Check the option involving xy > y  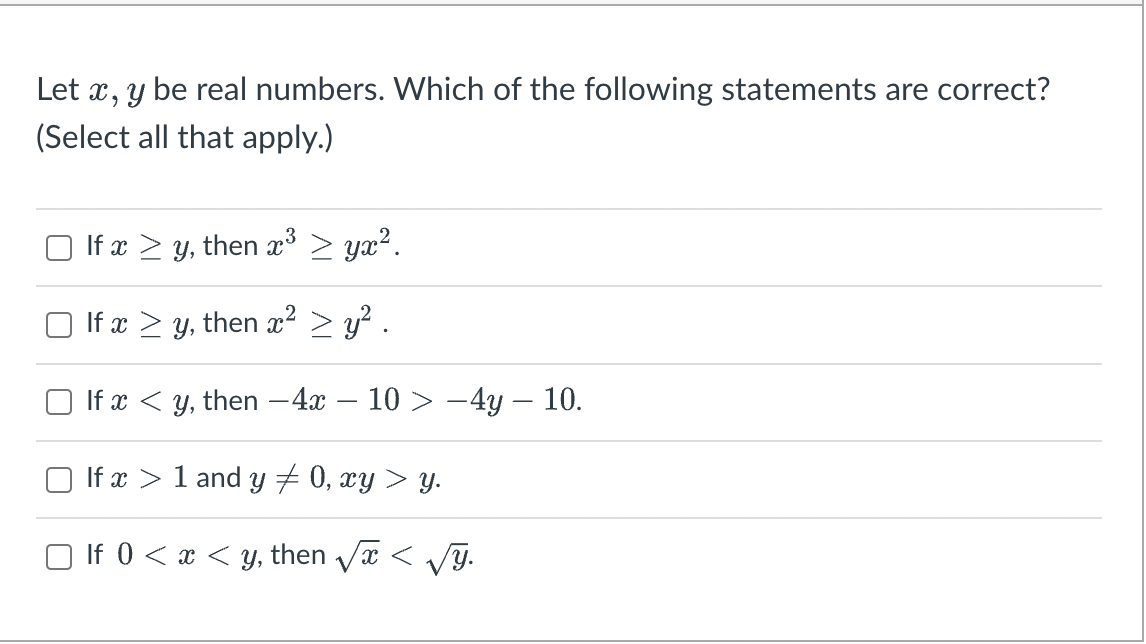click(x=58, y=479)
